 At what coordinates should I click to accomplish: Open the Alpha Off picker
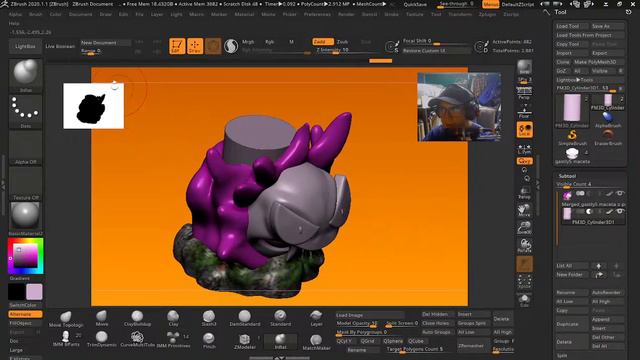pos(25,147)
